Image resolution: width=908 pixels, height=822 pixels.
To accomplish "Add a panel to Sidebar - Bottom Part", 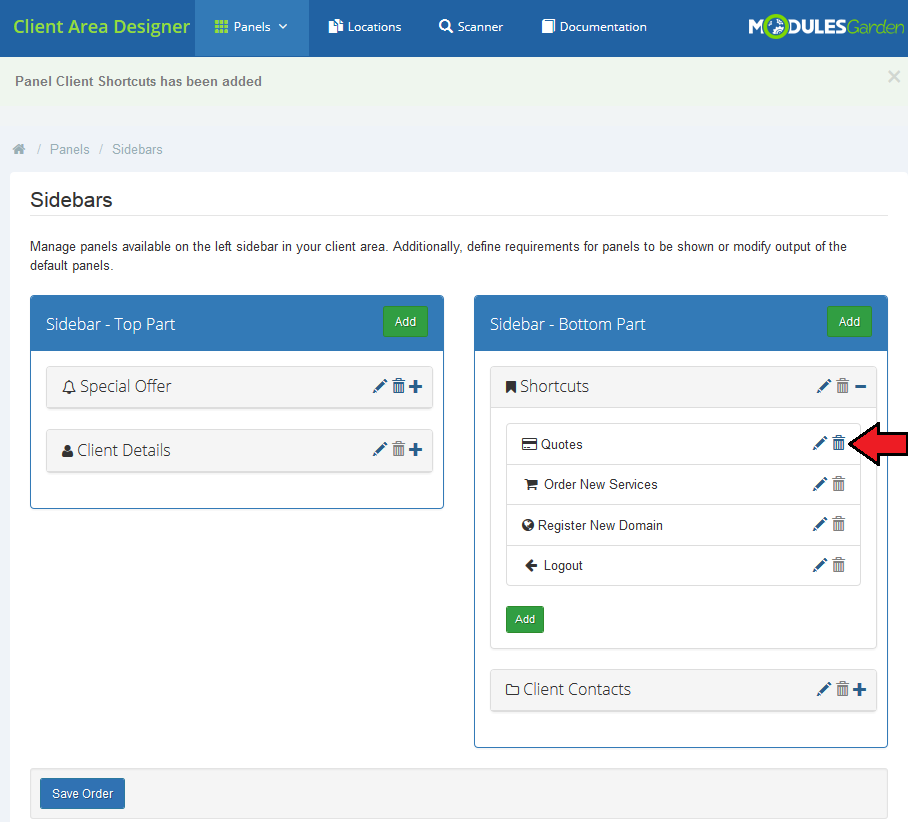I will [850, 322].
